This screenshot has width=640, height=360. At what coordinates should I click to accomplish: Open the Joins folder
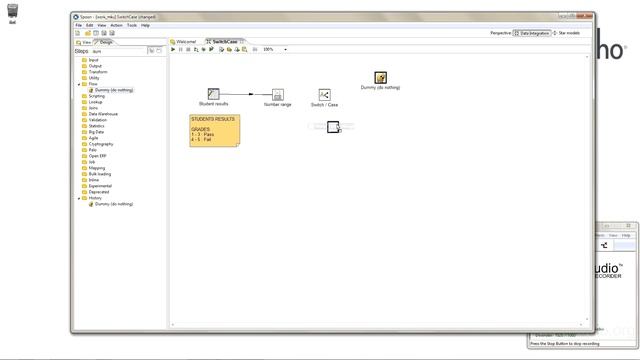tap(90, 108)
